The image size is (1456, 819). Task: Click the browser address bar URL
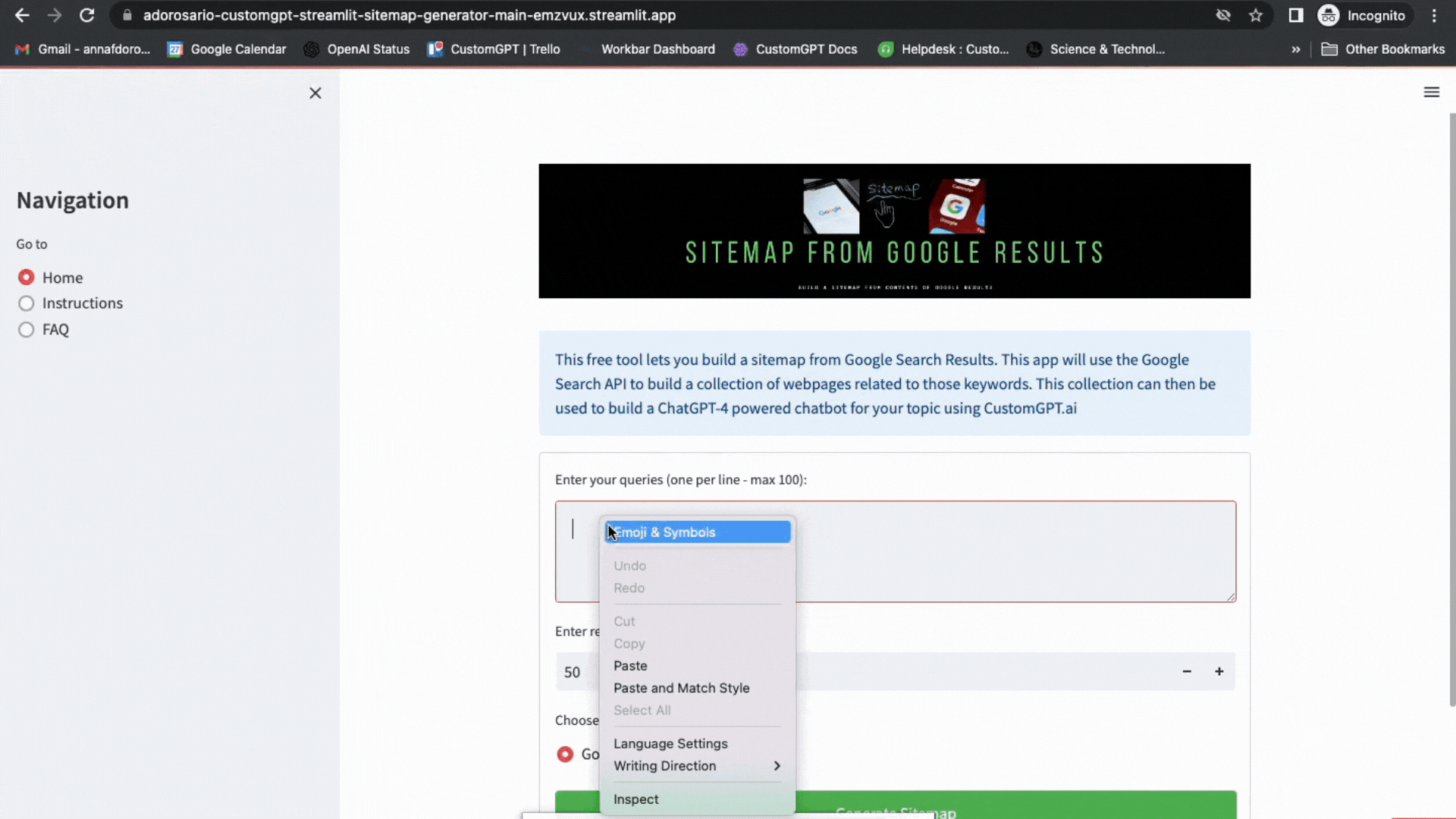(409, 15)
